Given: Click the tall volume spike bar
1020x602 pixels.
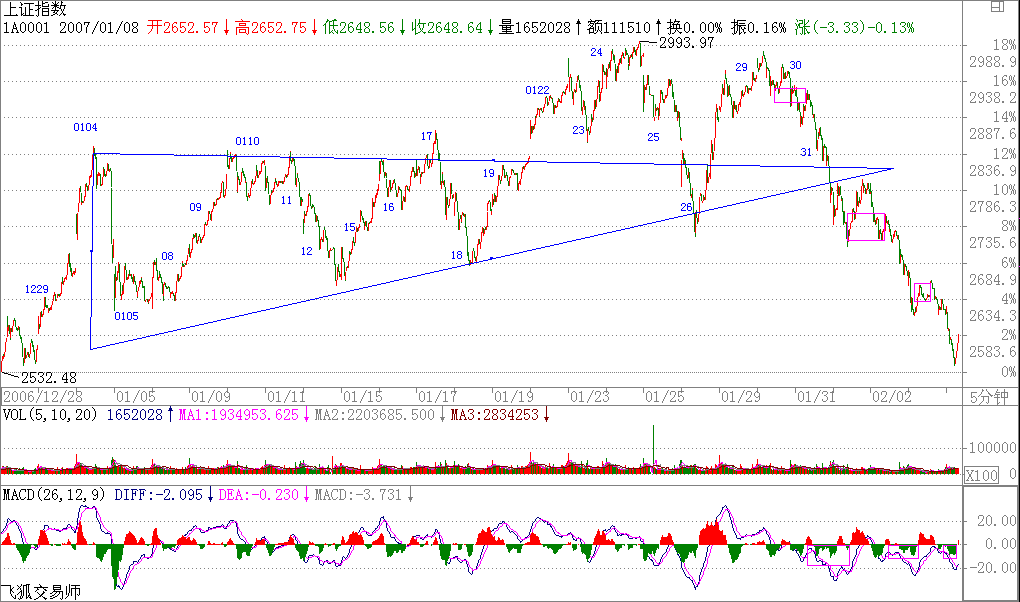Looking at the screenshot, I should click(x=654, y=445).
